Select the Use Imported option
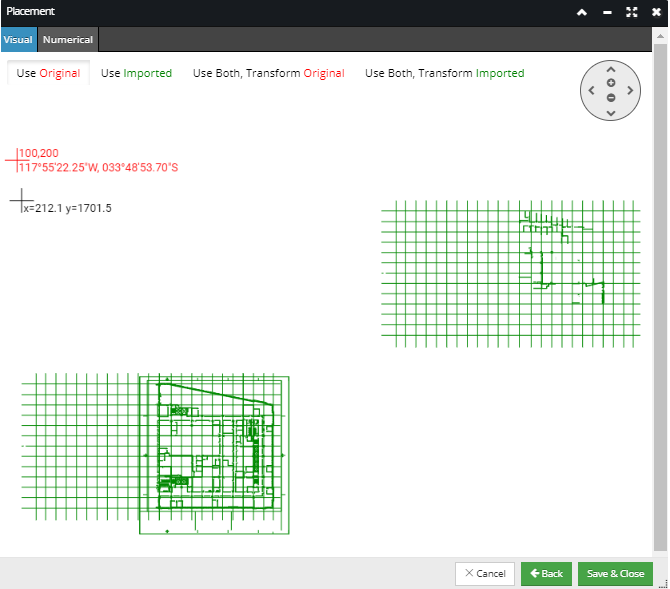Viewport: 670px width, 589px height. (136, 73)
